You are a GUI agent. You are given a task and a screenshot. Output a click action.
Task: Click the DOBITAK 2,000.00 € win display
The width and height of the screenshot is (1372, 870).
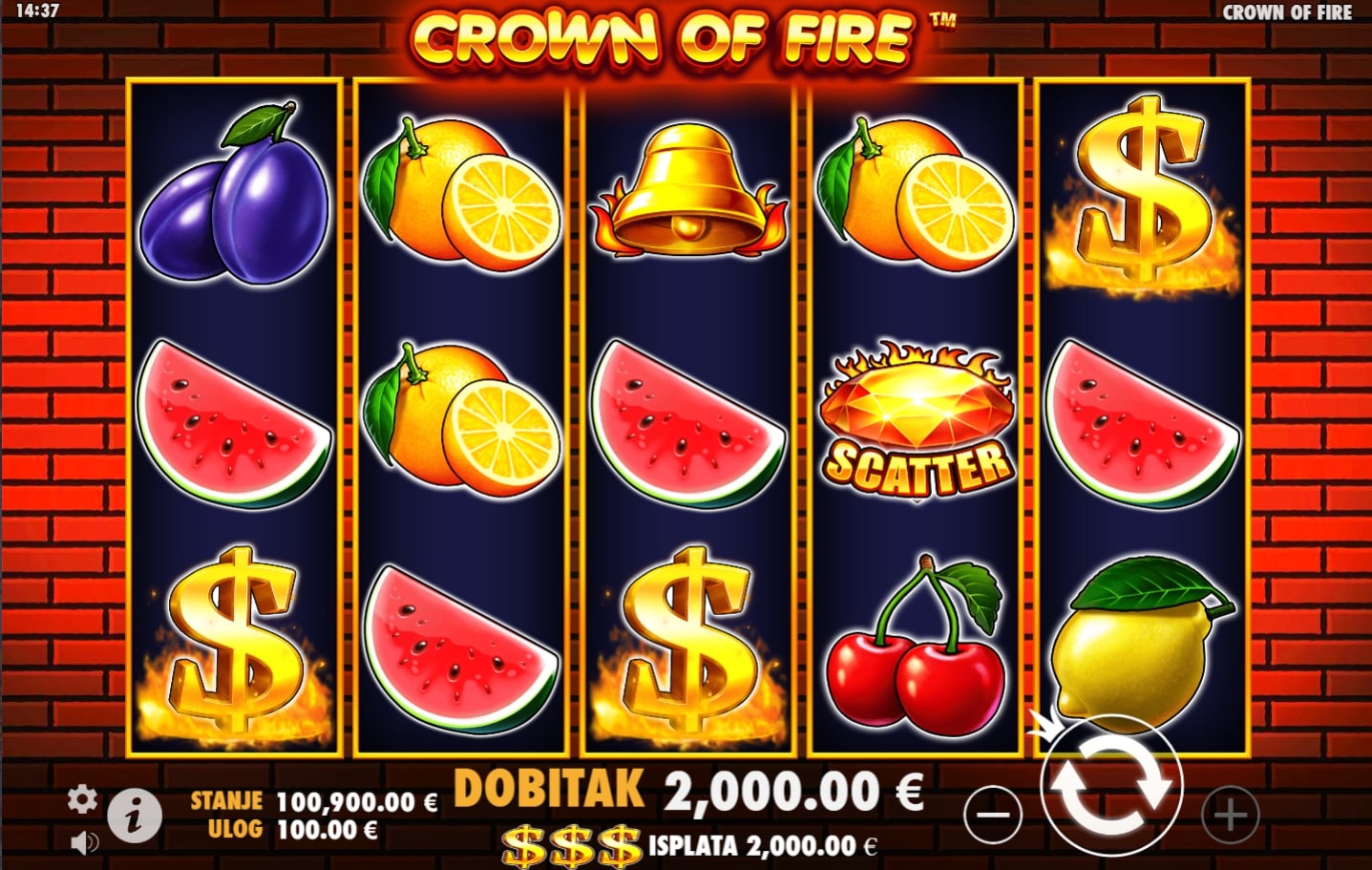[688, 791]
